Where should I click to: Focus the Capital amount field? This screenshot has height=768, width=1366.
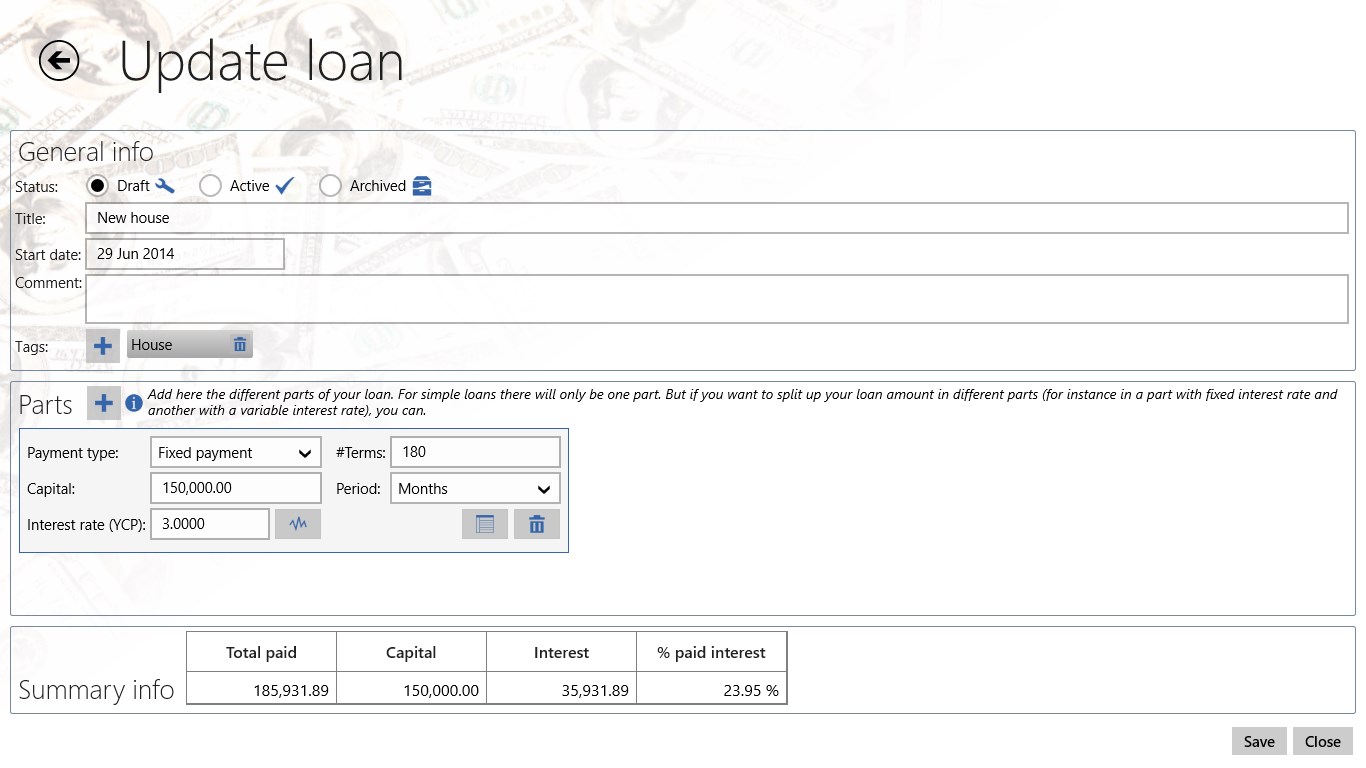click(x=236, y=488)
